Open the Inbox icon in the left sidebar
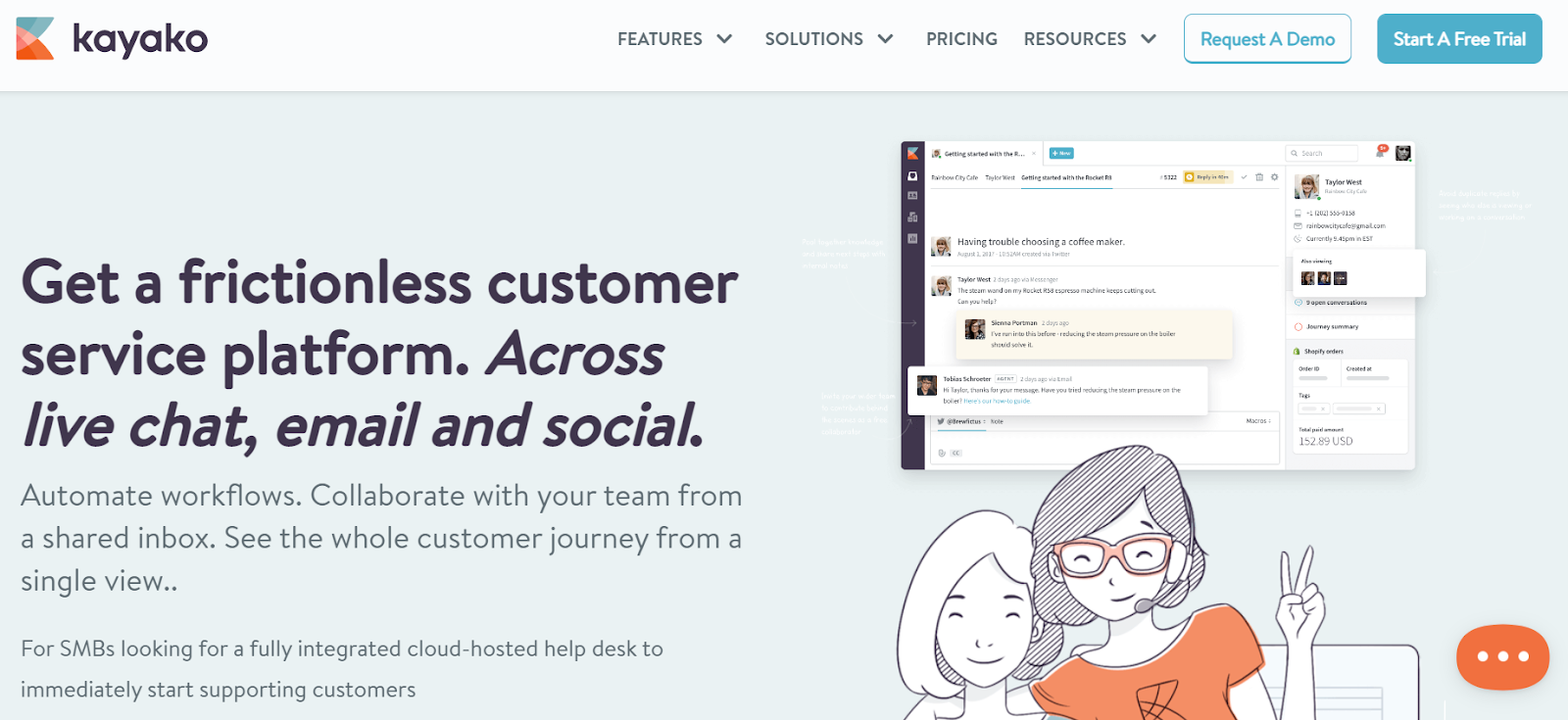Screen dimensions: 1568x720 pyautogui.click(x=910, y=175)
